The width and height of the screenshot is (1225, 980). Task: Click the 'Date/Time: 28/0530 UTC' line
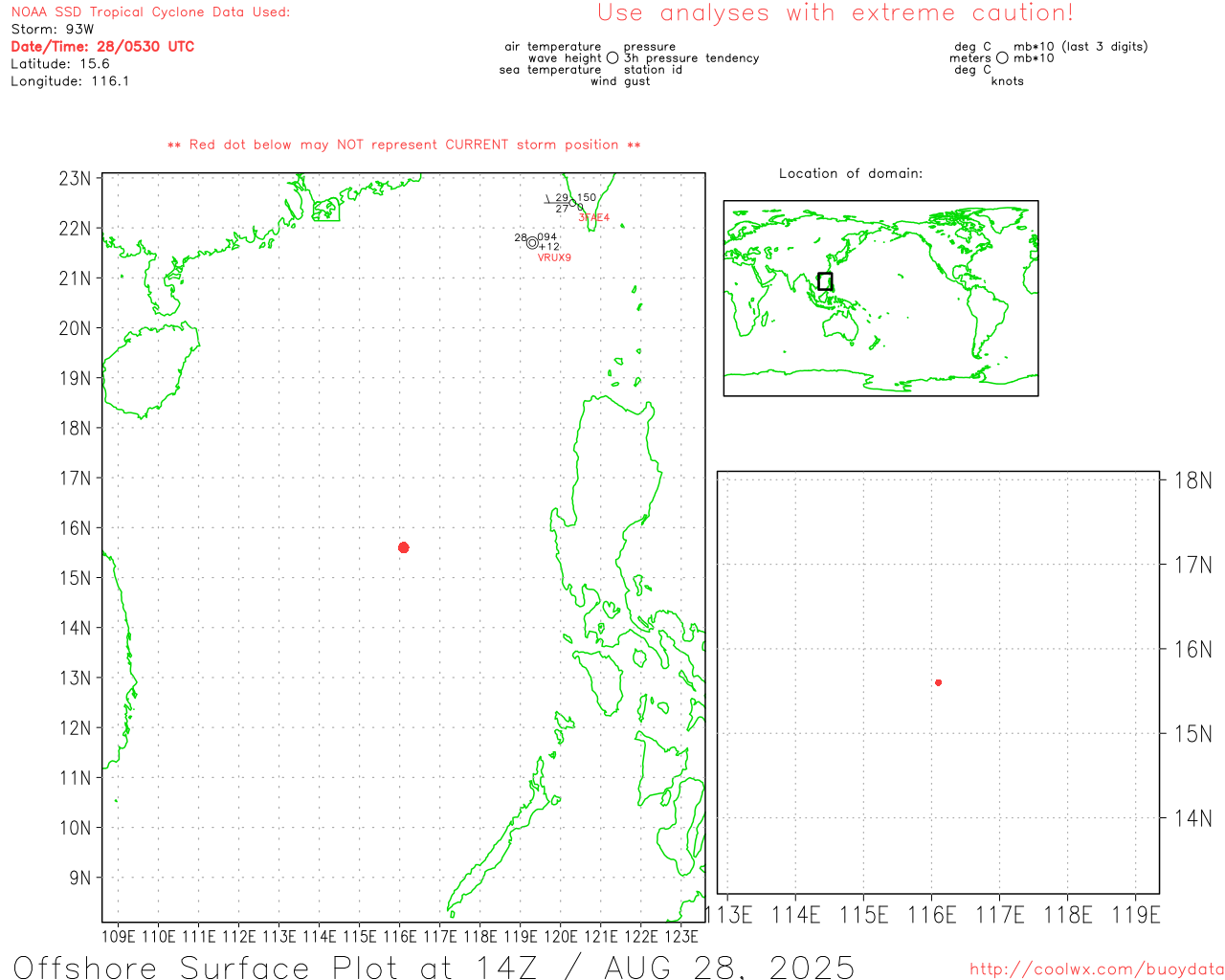102,47
